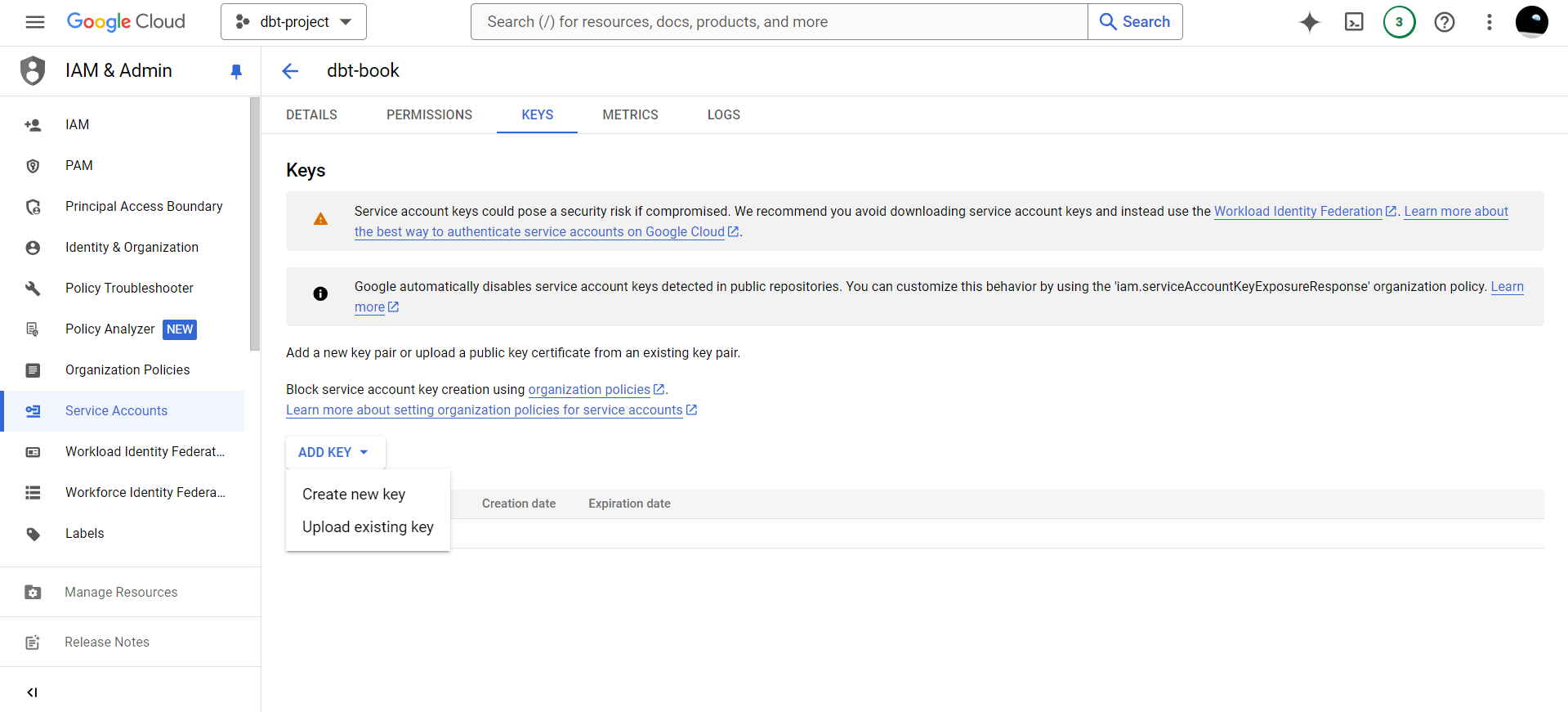Collapse the sidebar navigation panel

33,692
